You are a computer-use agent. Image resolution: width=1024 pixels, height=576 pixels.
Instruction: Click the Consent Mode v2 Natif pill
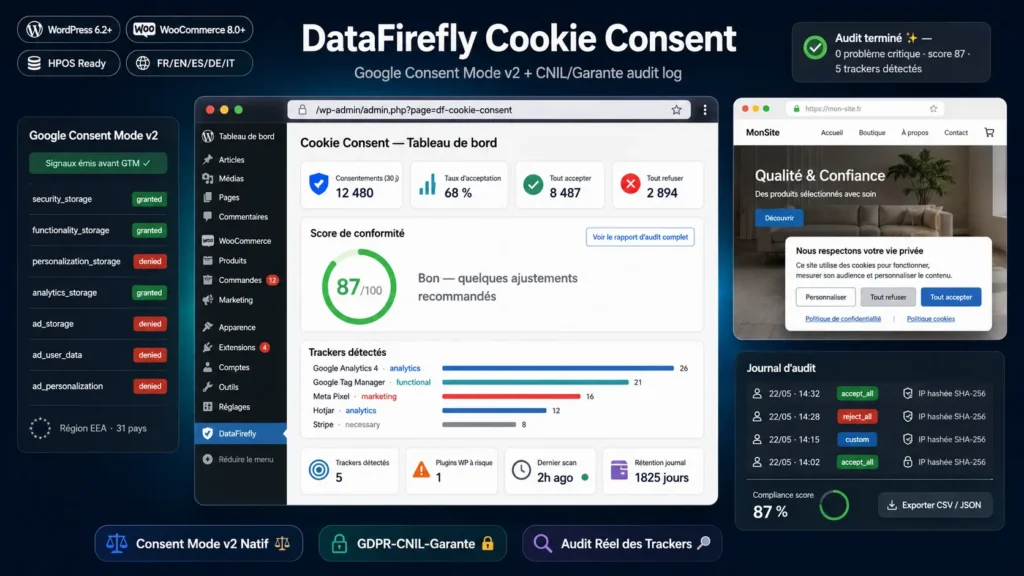point(199,543)
